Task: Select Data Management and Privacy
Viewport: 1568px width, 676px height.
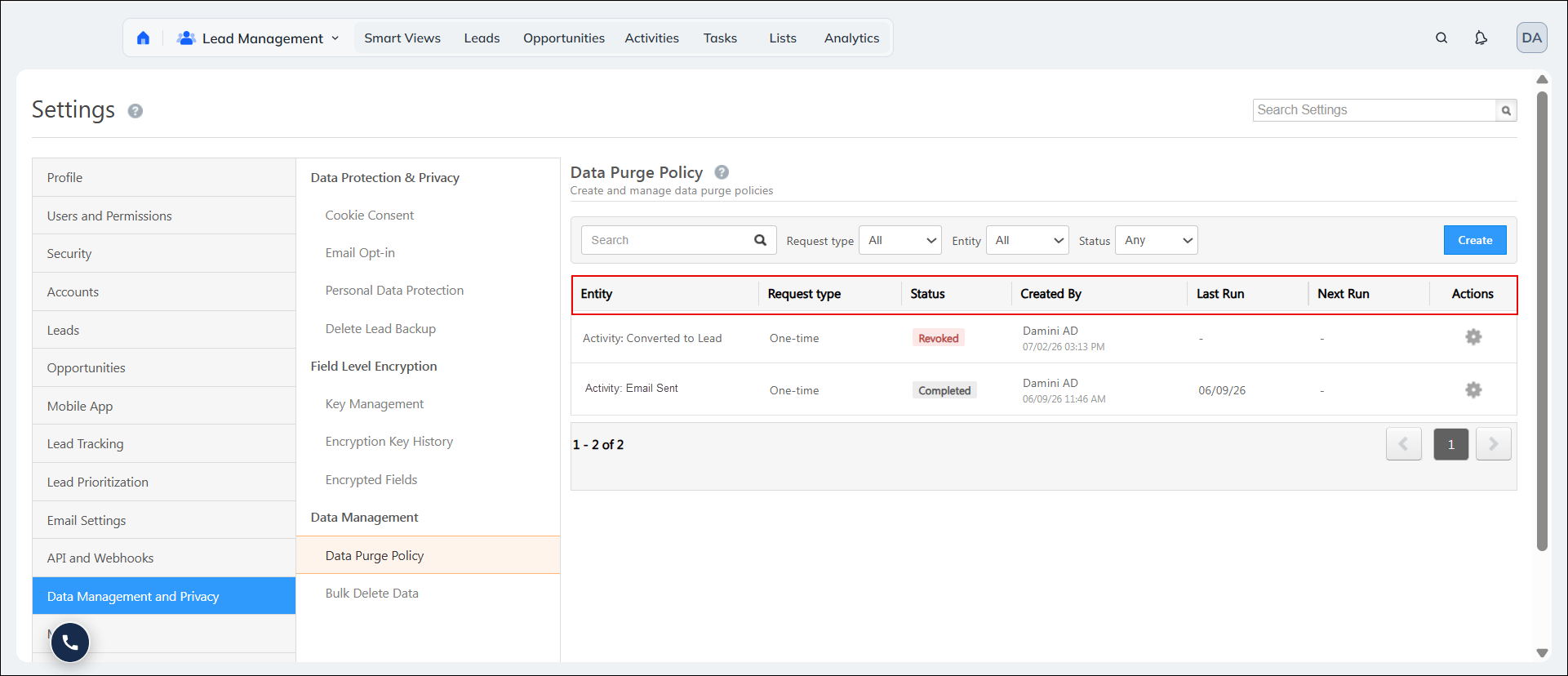Action: [164, 596]
